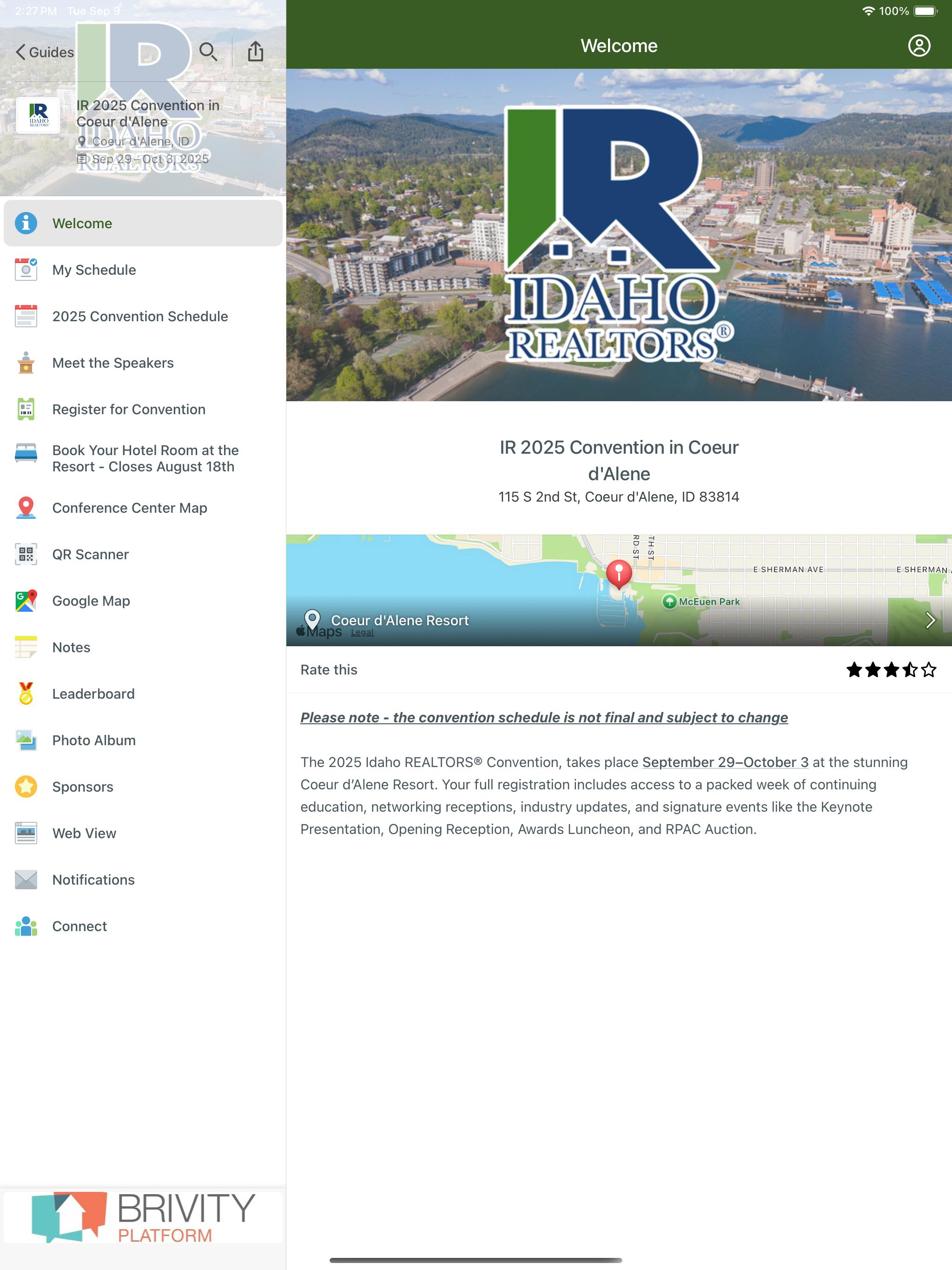Tap the red map pin marker
Viewport: 952px width, 1270px height.
pyautogui.click(x=619, y=574)
